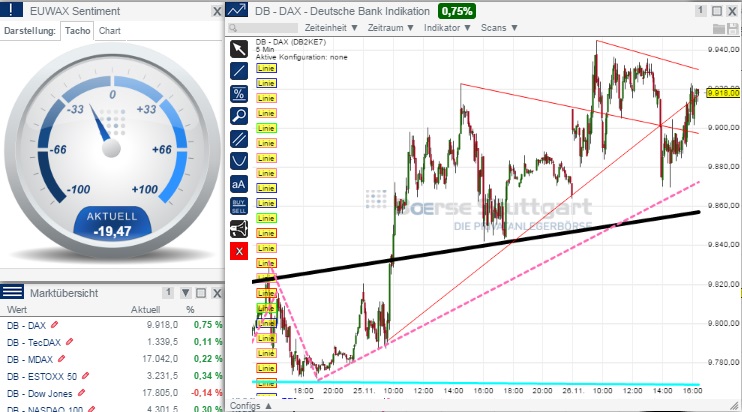
Task: Click the pencil icon next to DB - DAX
Action: (54, 324)
